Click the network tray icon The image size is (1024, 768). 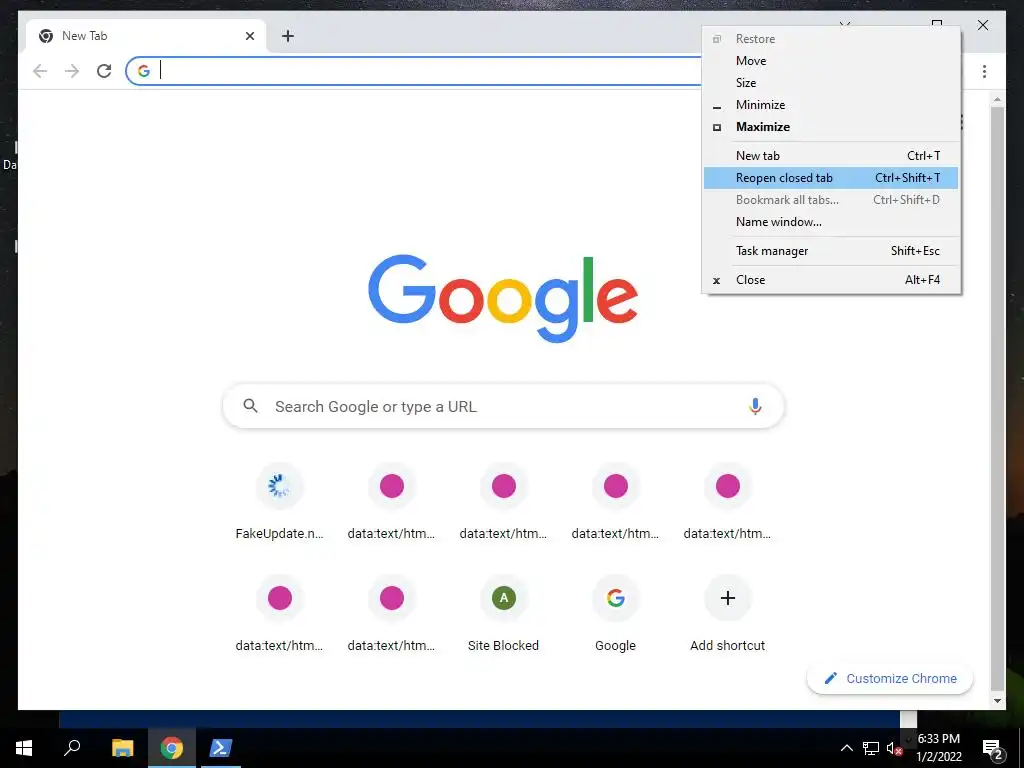[871, 748]
